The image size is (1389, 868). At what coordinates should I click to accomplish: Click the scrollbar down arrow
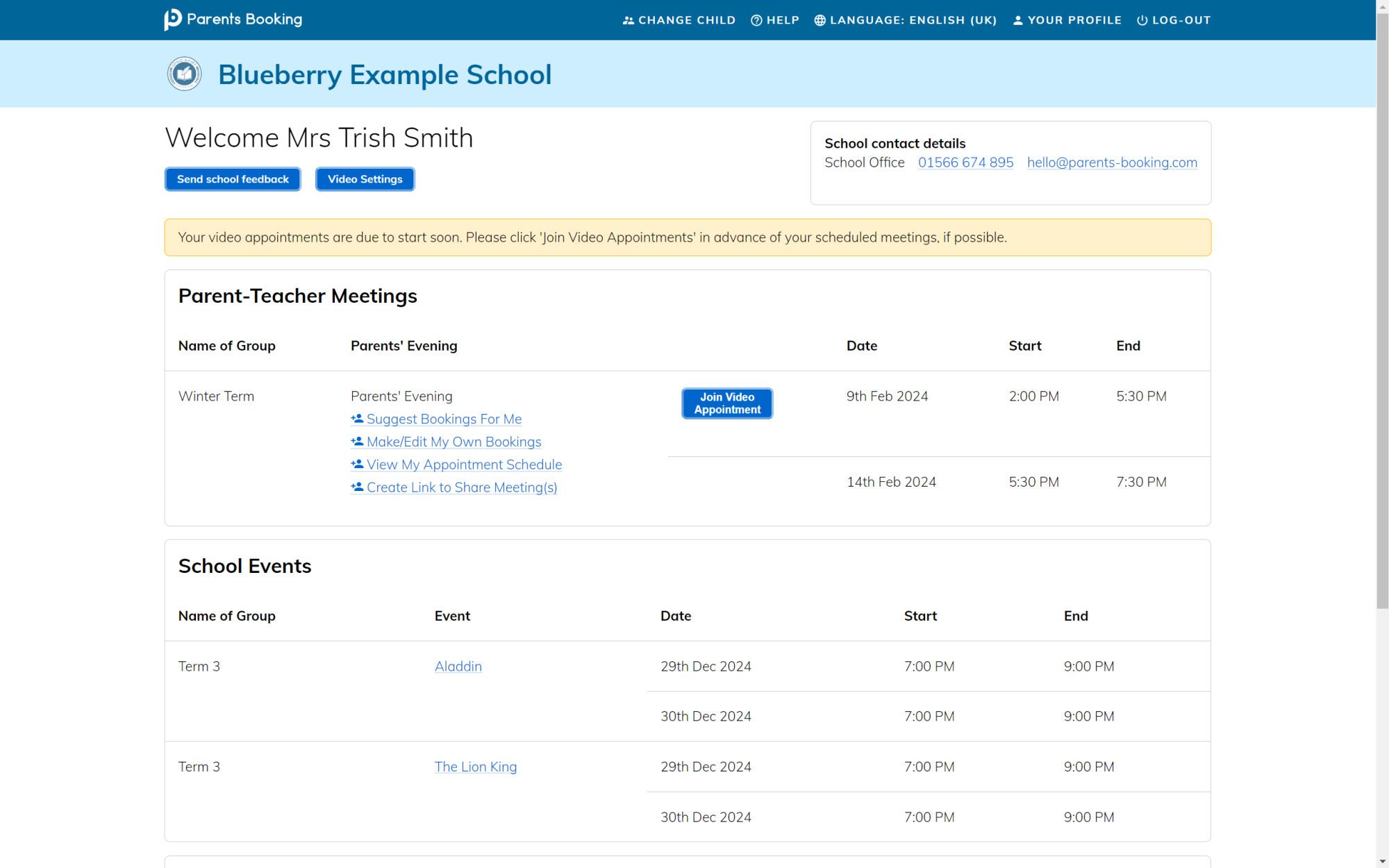(x=1382, y=860)
